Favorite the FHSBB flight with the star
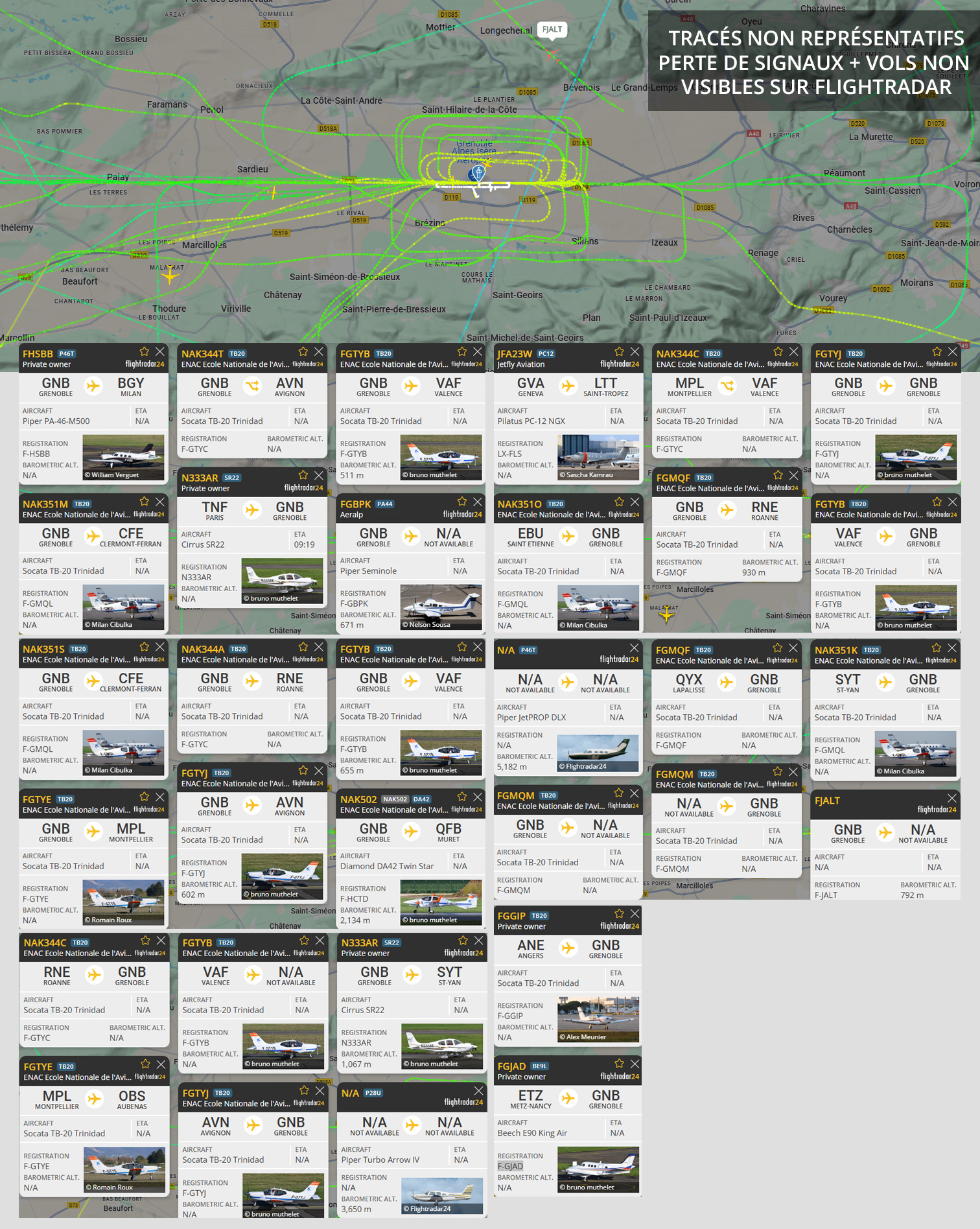 144,351
